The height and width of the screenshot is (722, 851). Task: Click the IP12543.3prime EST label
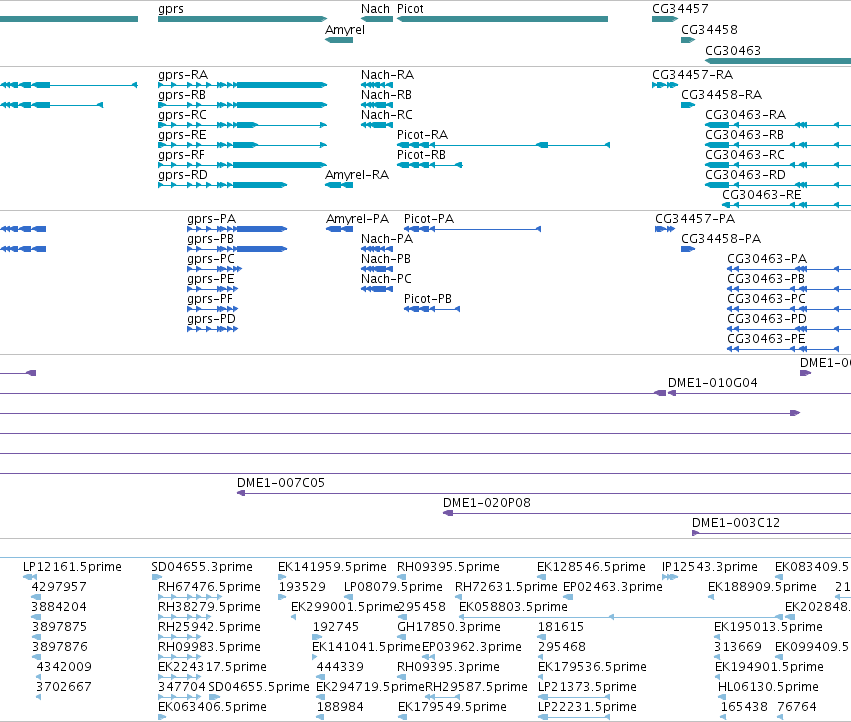710,567
